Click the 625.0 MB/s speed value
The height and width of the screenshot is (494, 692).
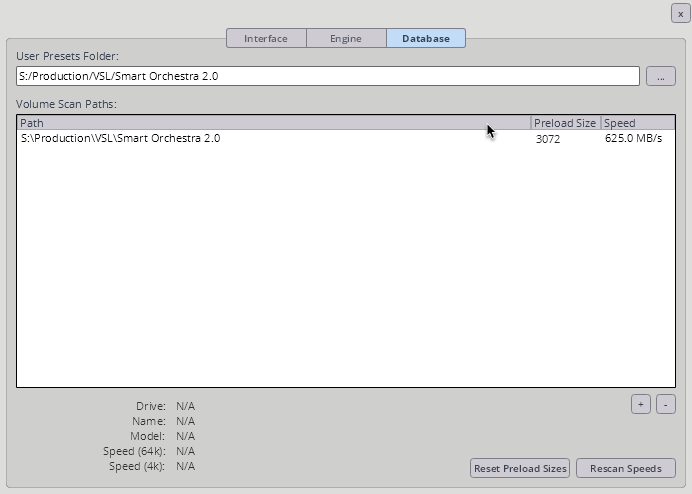(x=633, y=139)
